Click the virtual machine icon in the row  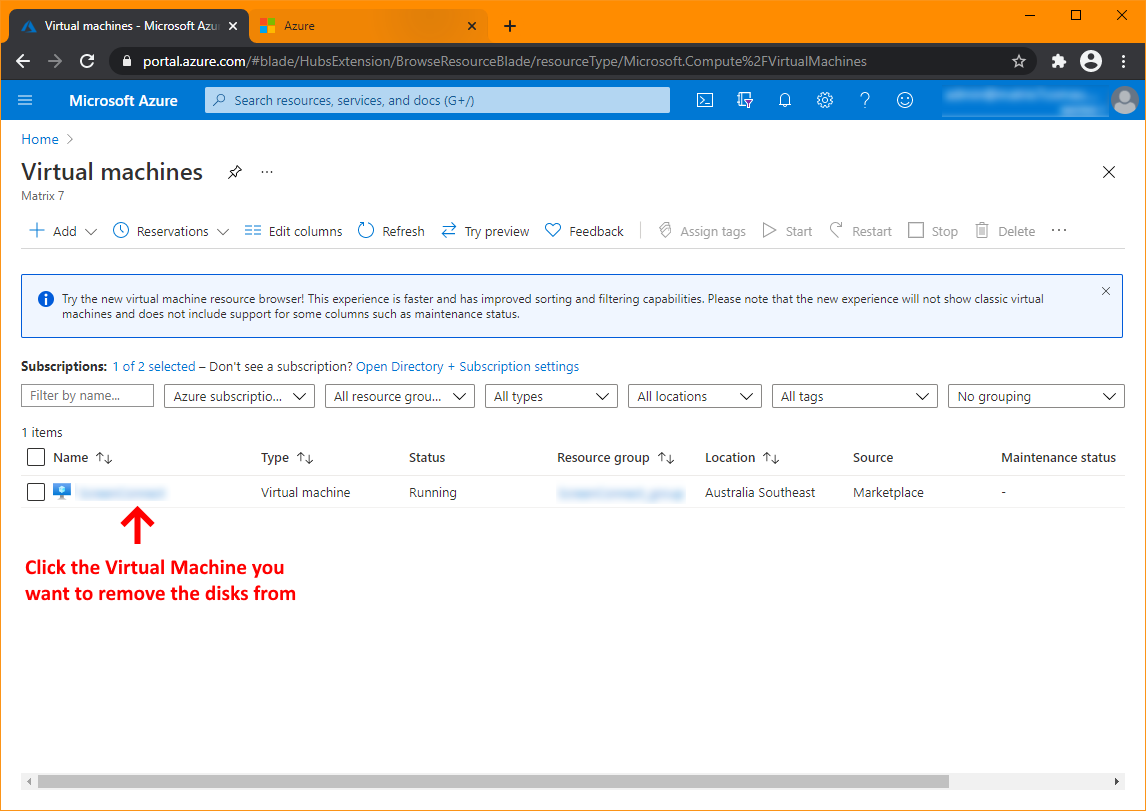[x=62, y=492]
